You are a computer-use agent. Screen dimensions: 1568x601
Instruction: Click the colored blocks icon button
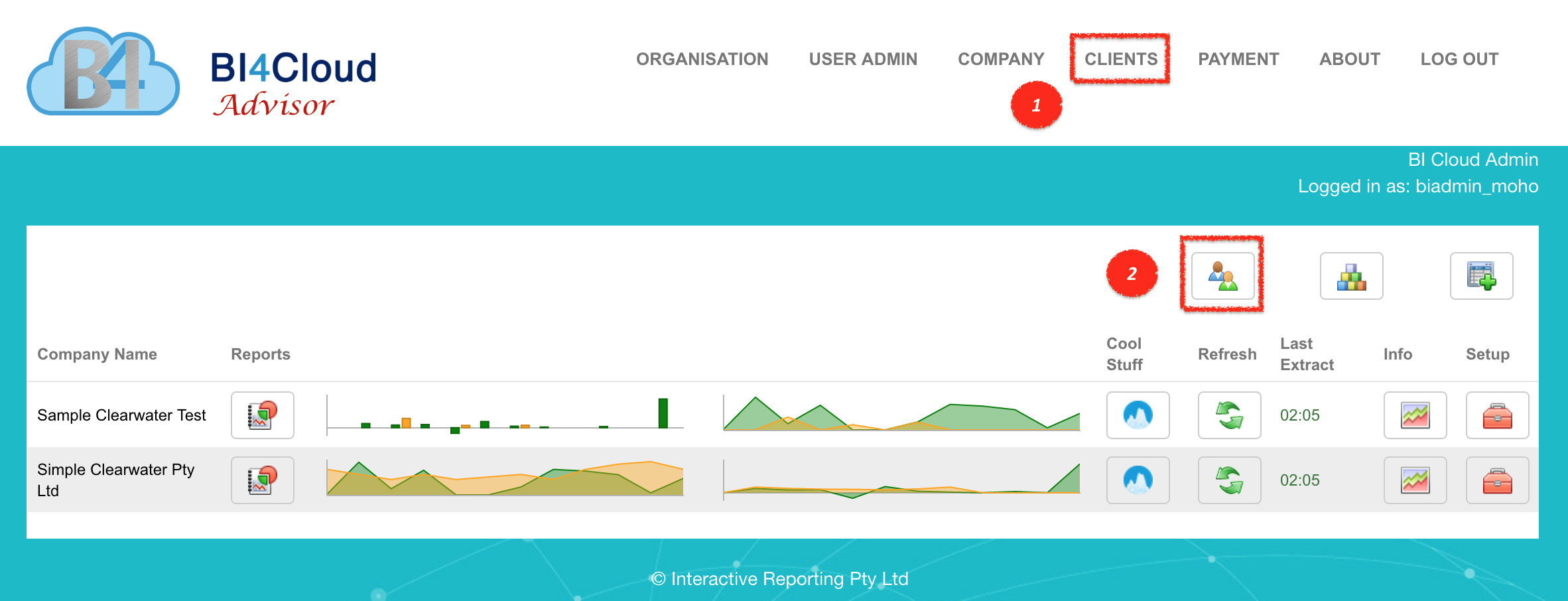pyautogui.click(x=1351, y=276)
